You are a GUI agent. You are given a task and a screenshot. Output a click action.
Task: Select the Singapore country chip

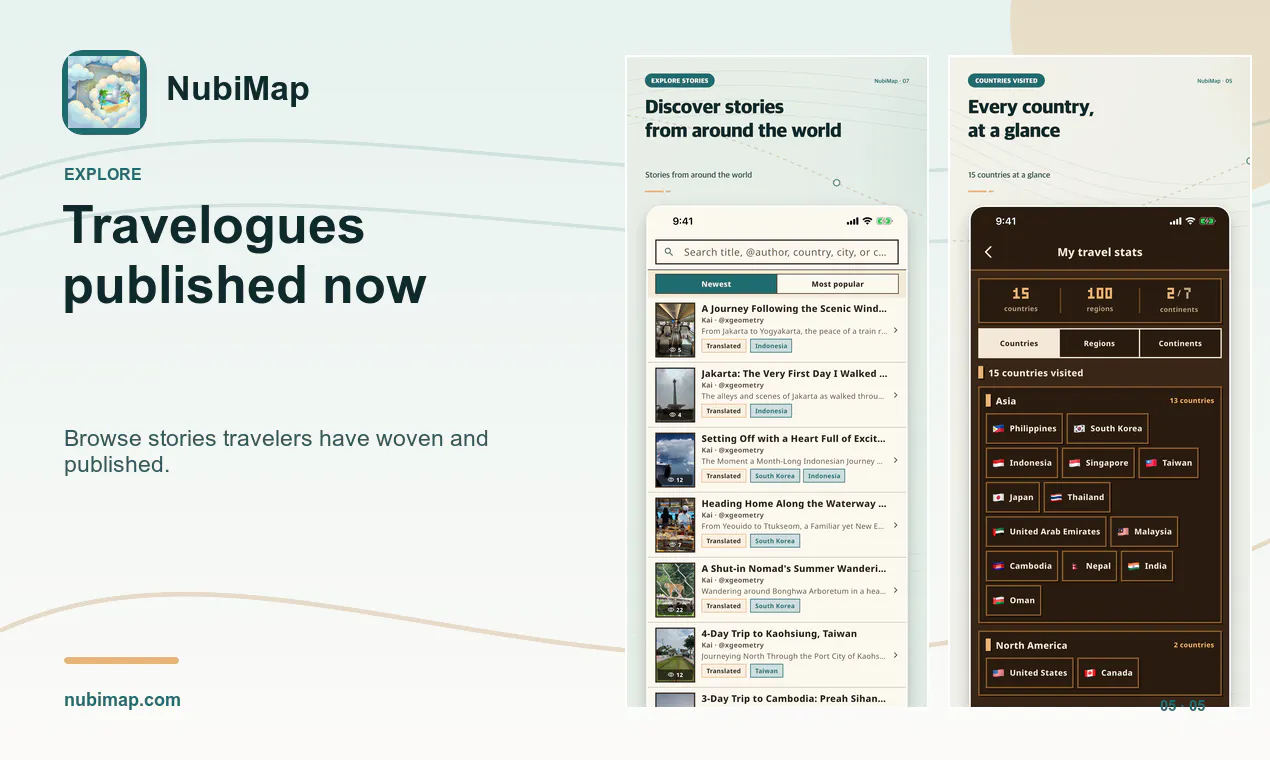click(x=1098, y=463)
